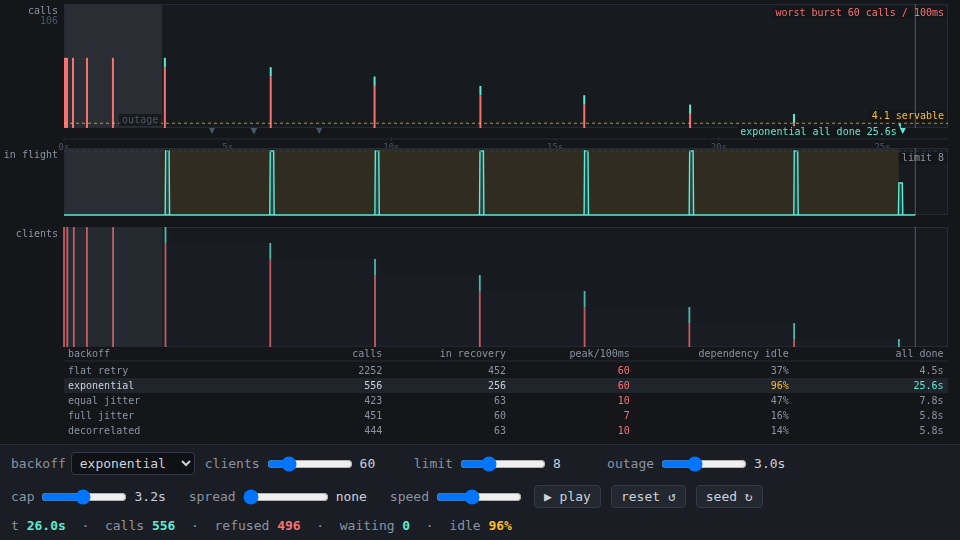Image resolution: width=960 pixels, height=540 pixels.
Task: Click the 'peak/100ms' column header
Action: 599,353
